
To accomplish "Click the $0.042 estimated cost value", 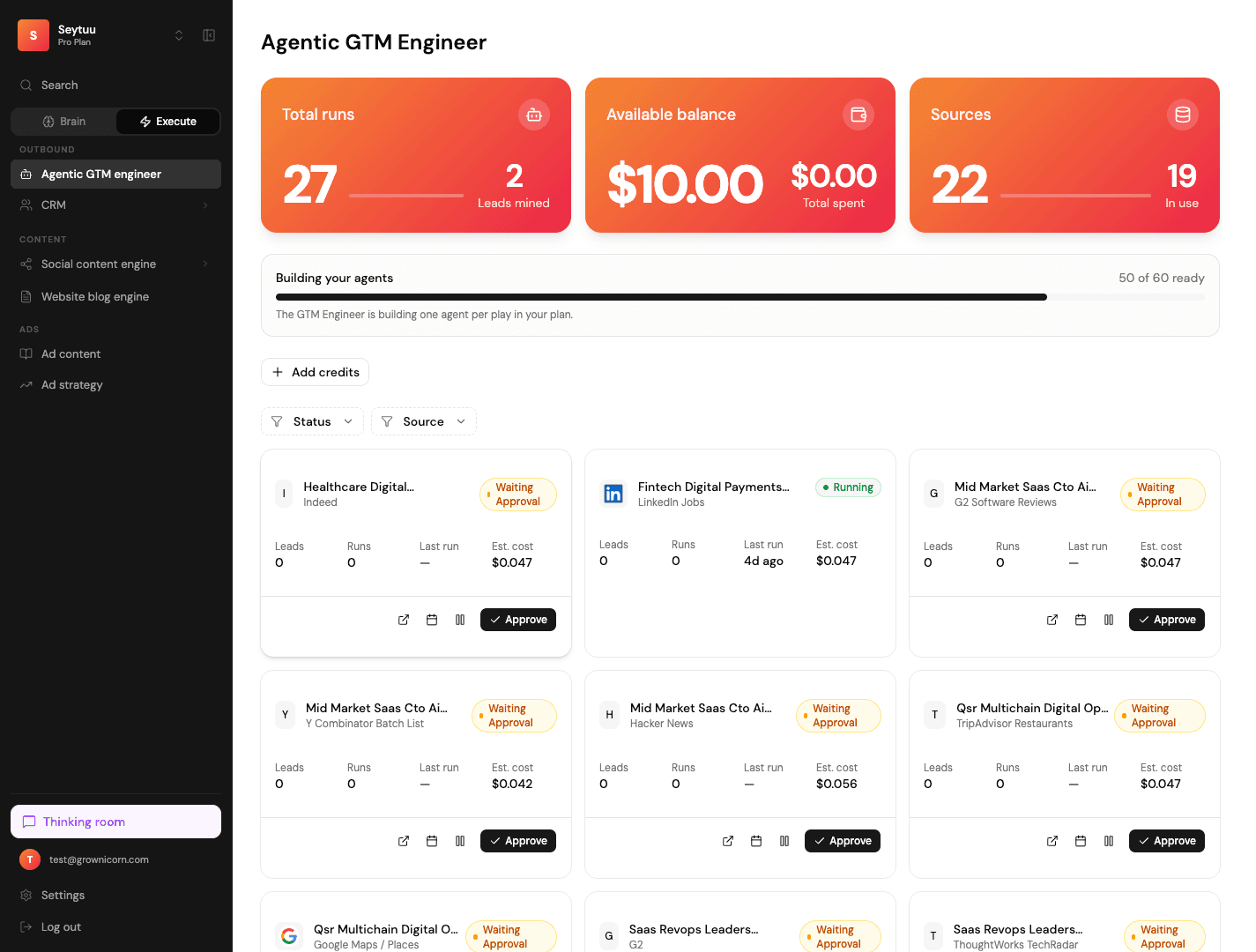I will pyautogui.click(x=512, y=784).
